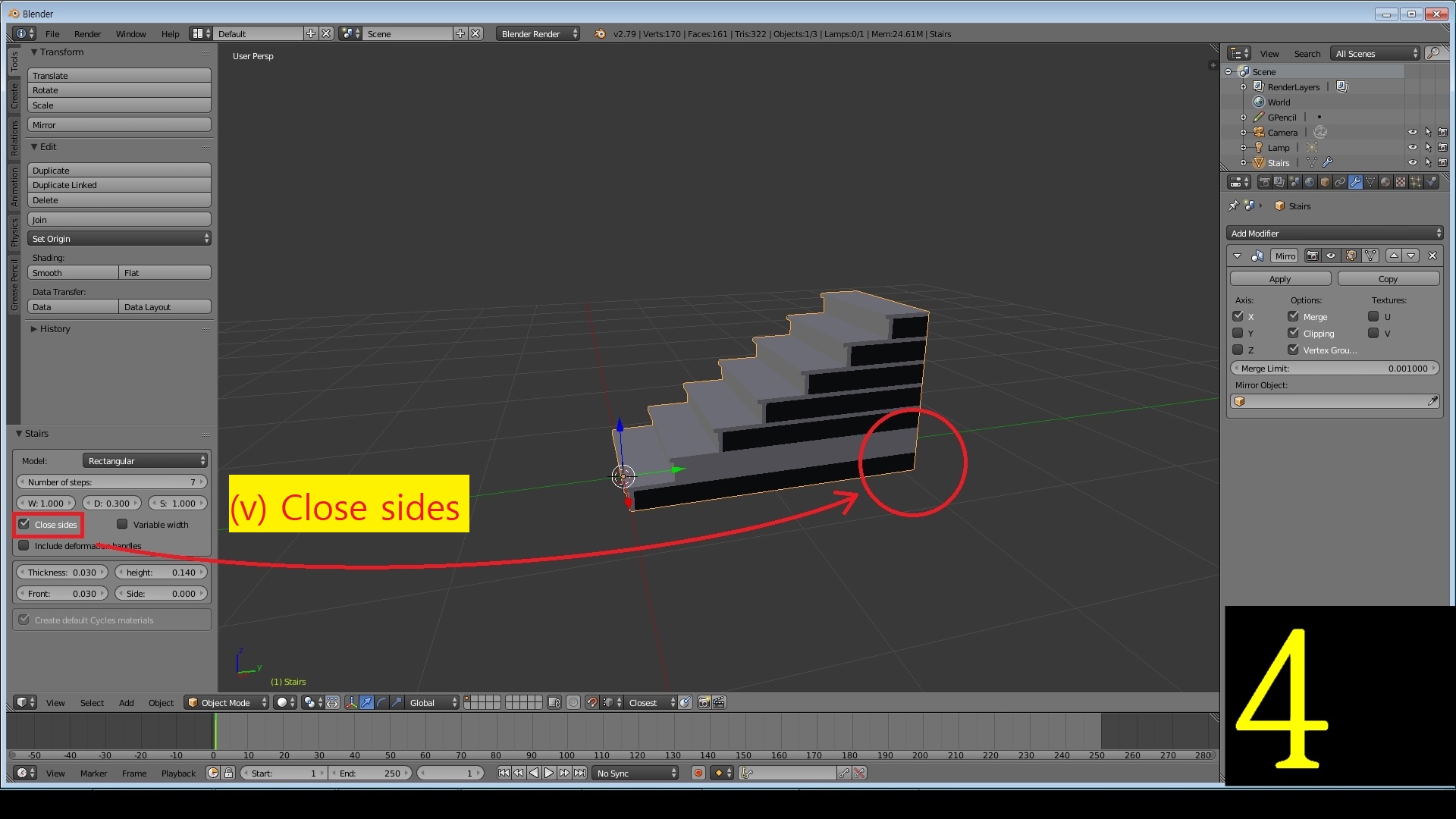This screenshot has height=819, width=1456.
Task: Click the outliner search magnifier icon
Action: click(x=1433, y=53)
